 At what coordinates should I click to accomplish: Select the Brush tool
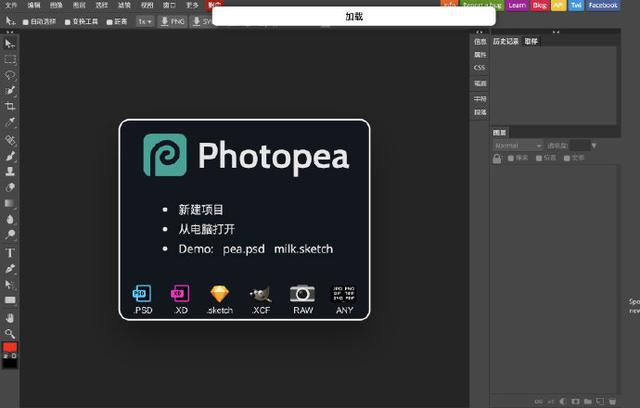click(10, 156)
